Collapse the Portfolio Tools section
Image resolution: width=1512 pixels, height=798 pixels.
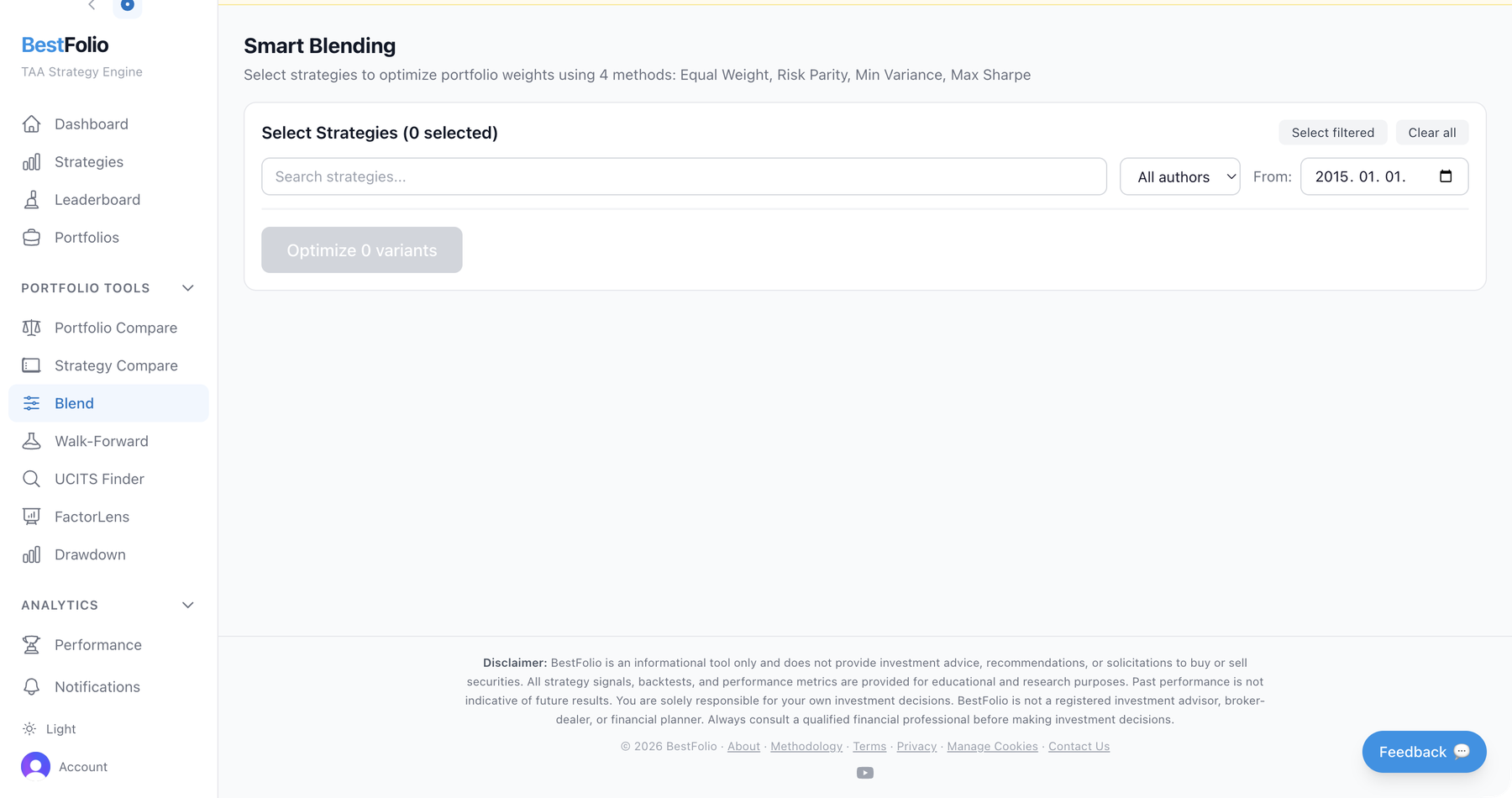[x=188, y=288]
